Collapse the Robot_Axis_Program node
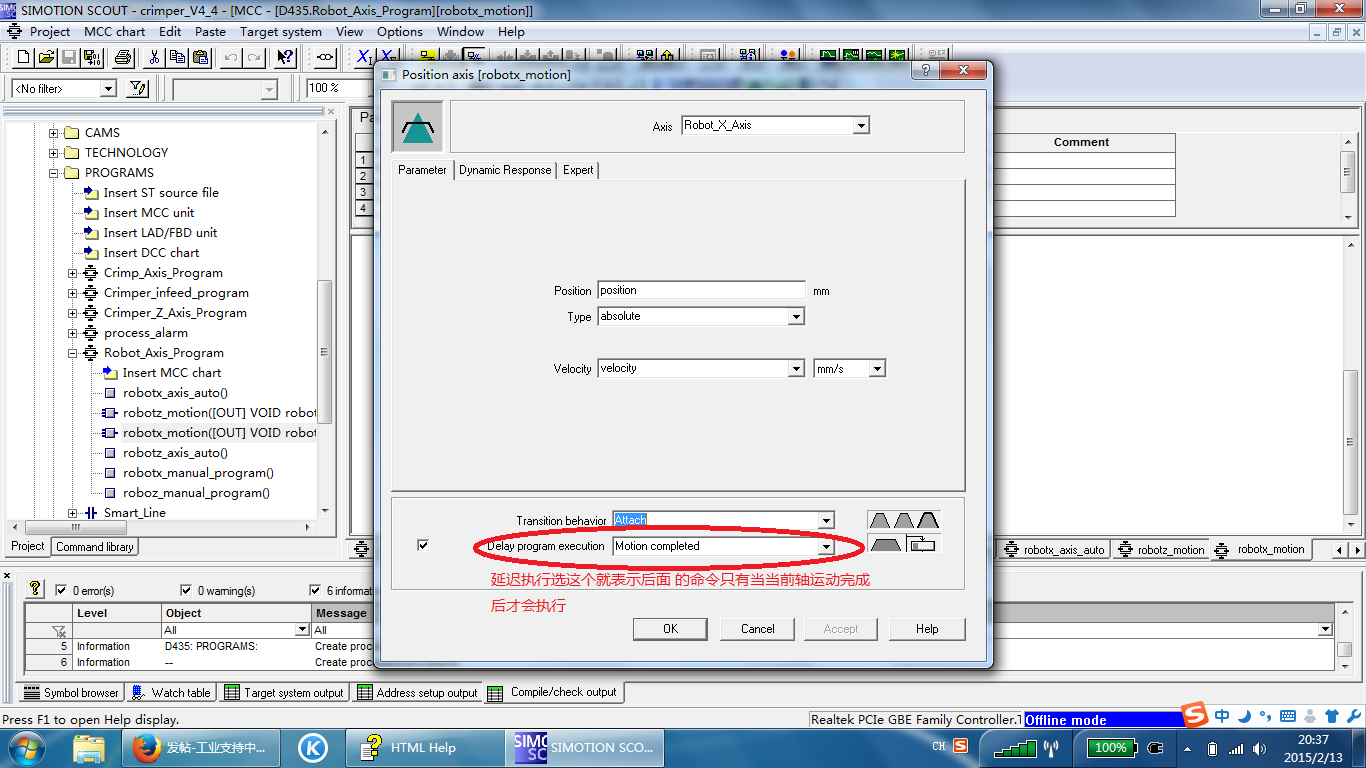This screenshot has height=768, width=1366. coord(72,353)
